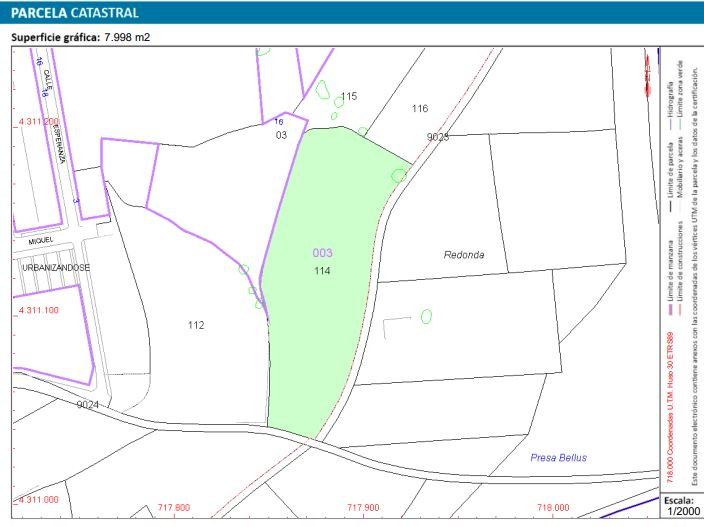The image size is (704, 527).
Task: Select road parcel 9025 label
Action: 438,136
